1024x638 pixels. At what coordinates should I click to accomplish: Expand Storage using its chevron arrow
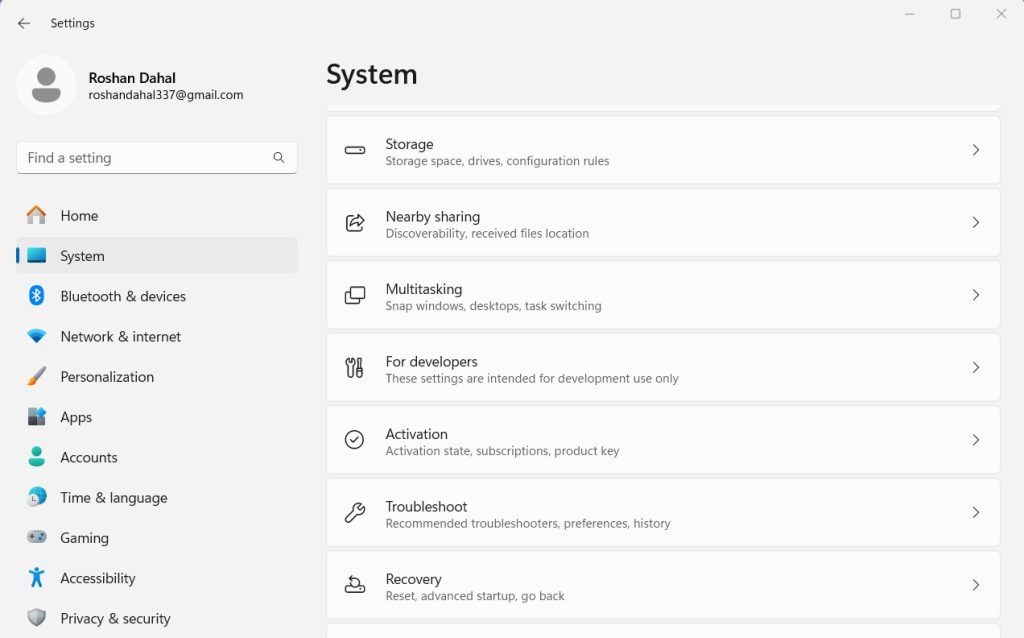coord(976,150)
